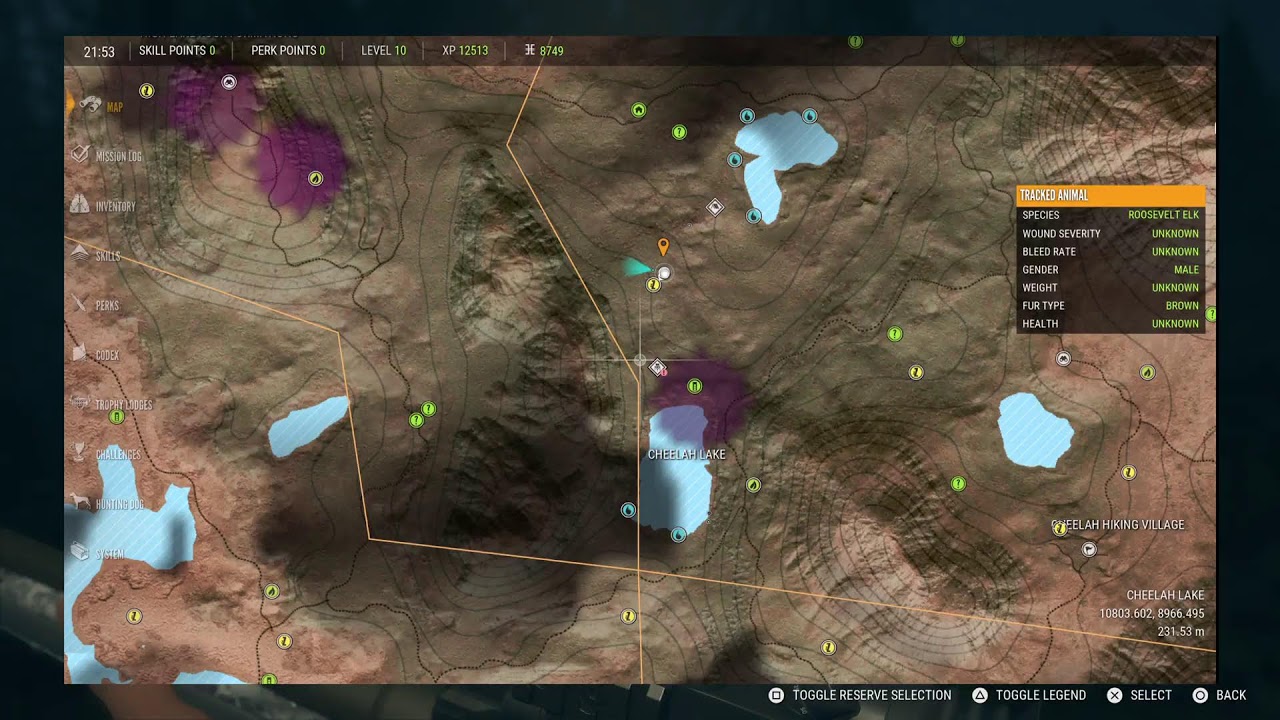Open the Inventory menu entry
Image resolution: width=1280 pixels, height=720 pixels.
103,206
